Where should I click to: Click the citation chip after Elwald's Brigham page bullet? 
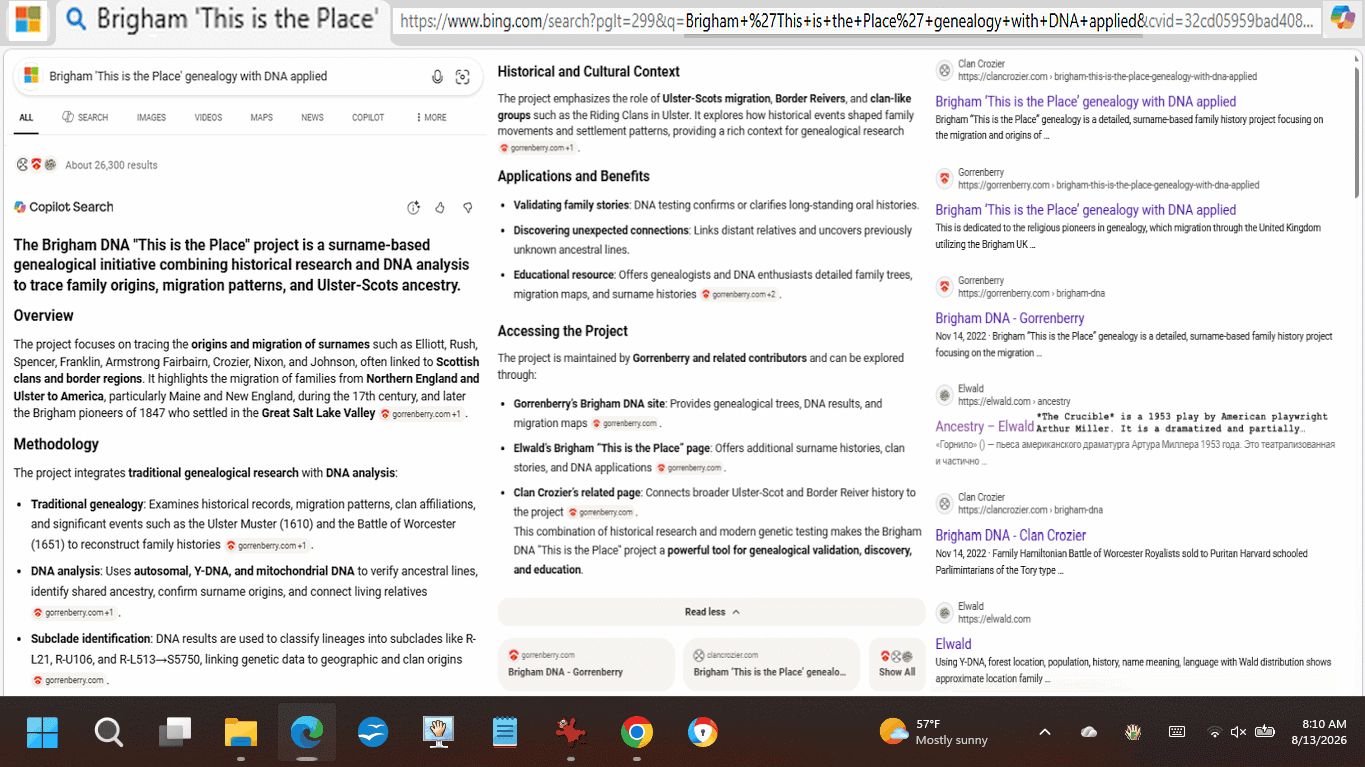691,468
